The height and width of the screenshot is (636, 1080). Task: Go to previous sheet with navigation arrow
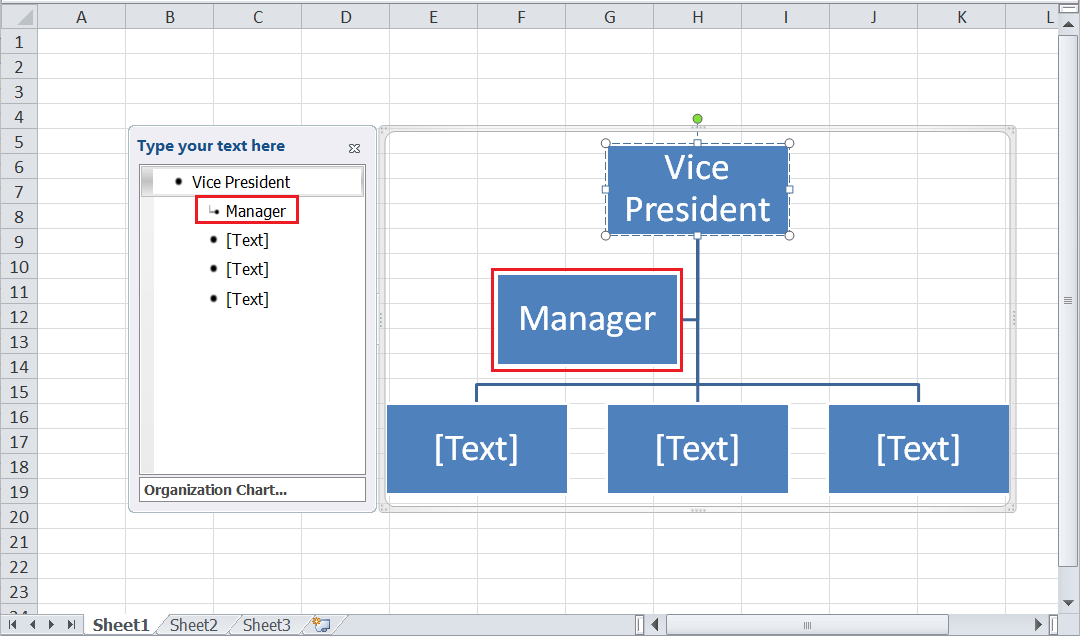[32, 624]
